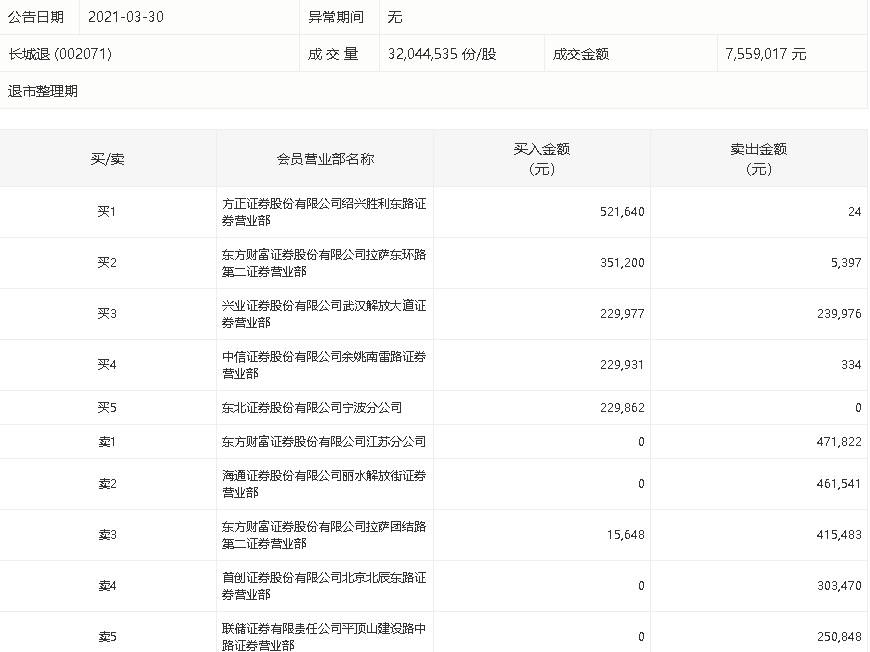Click sell amount 303,470
This screenshot has width=870, height=652.
(x=839, y=586)
